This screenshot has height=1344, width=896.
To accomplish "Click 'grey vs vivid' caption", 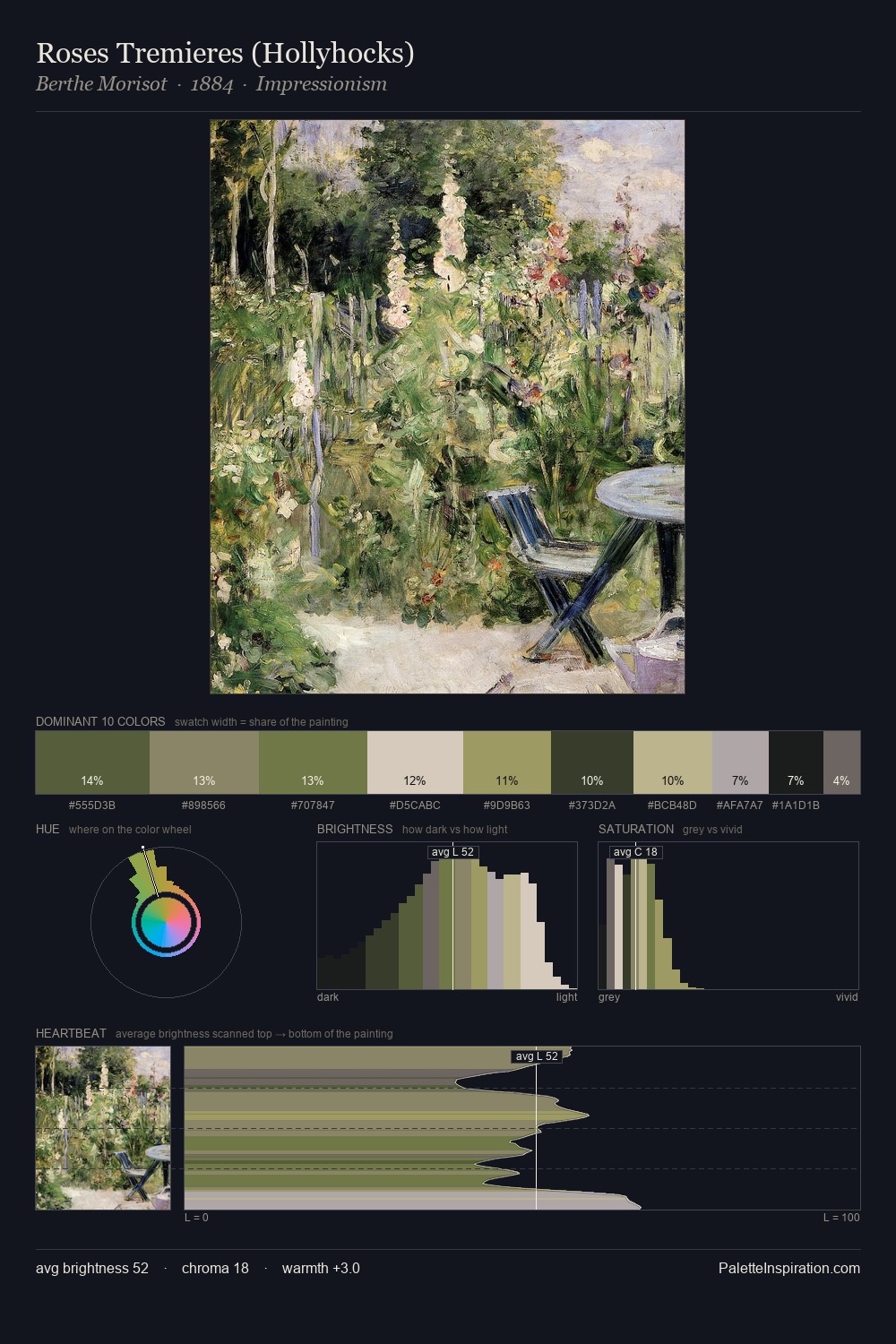I will coord(712,830).
